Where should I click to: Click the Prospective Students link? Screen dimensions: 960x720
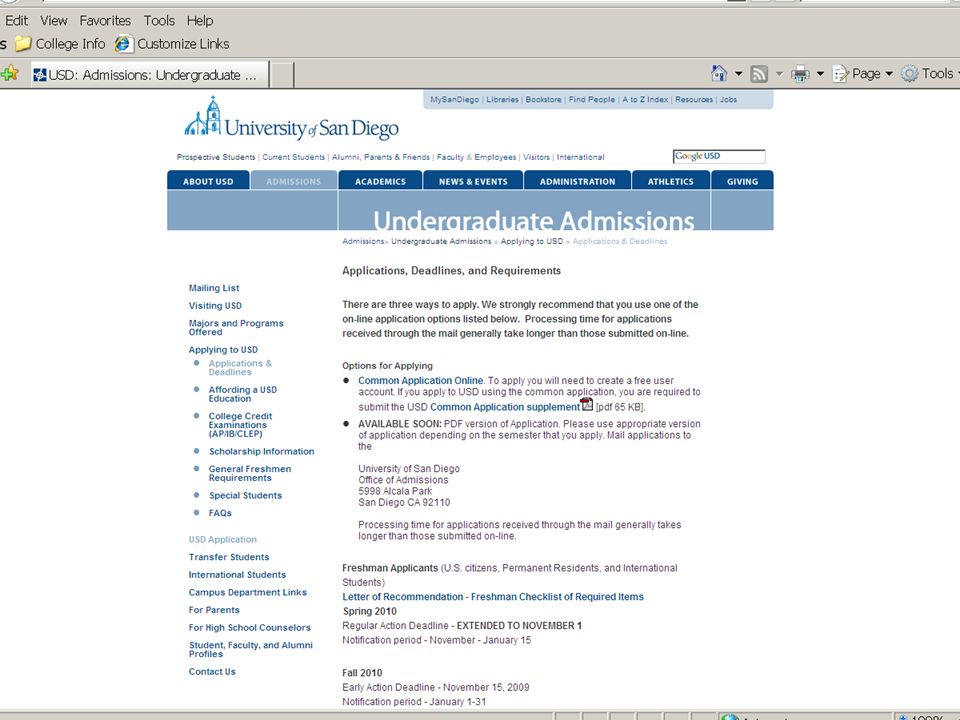216,157
